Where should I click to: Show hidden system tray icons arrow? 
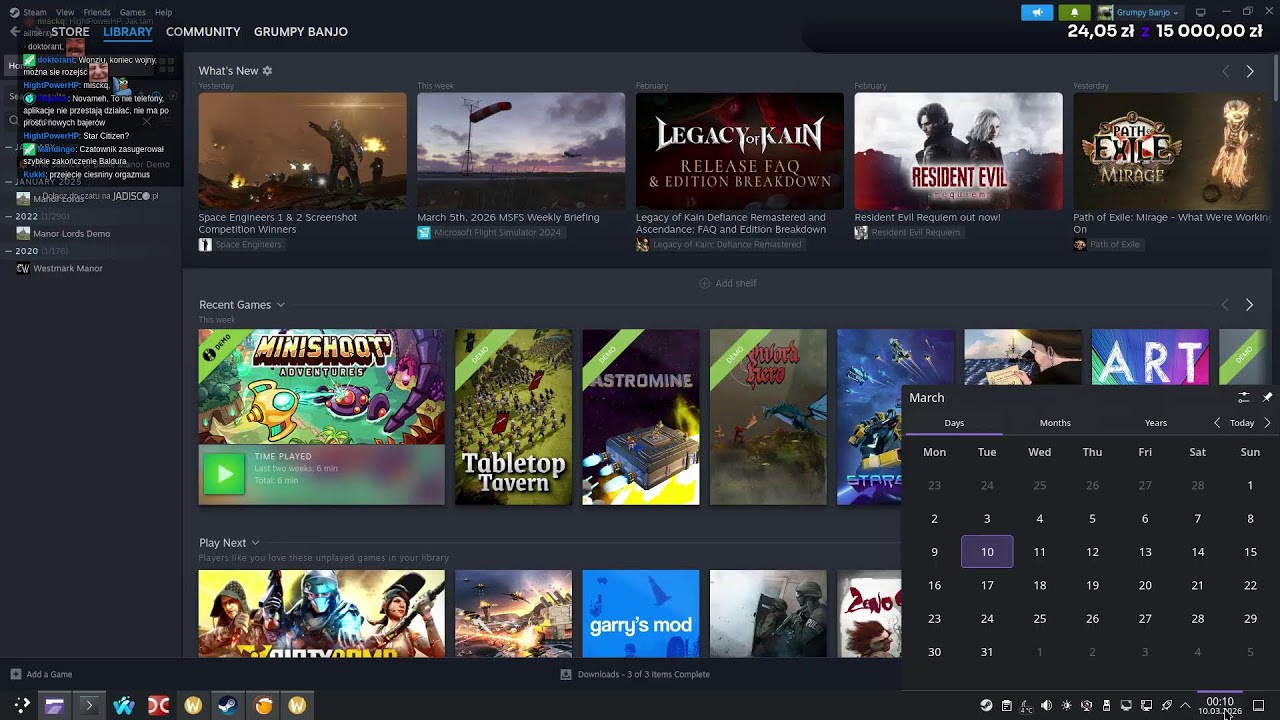click(x=1185, y=705)
